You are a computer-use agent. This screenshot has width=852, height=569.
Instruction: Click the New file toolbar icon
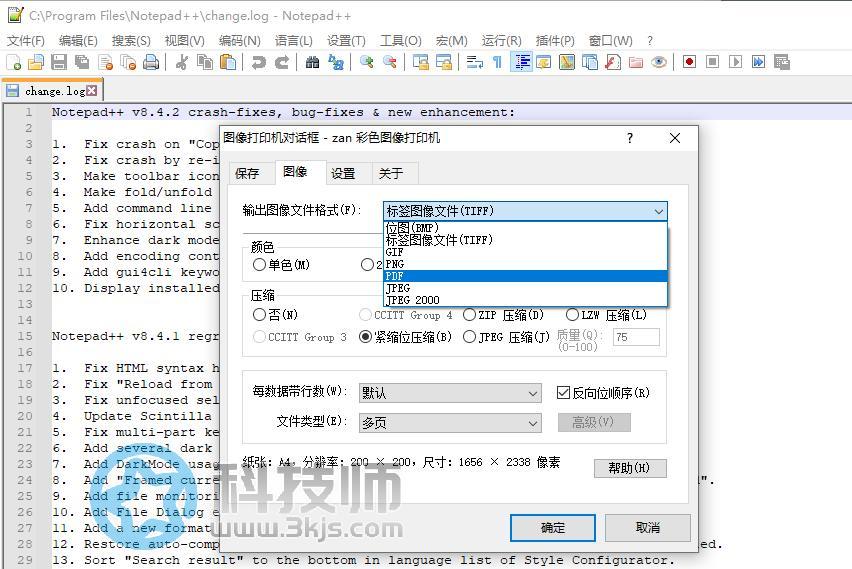[14, 62]
